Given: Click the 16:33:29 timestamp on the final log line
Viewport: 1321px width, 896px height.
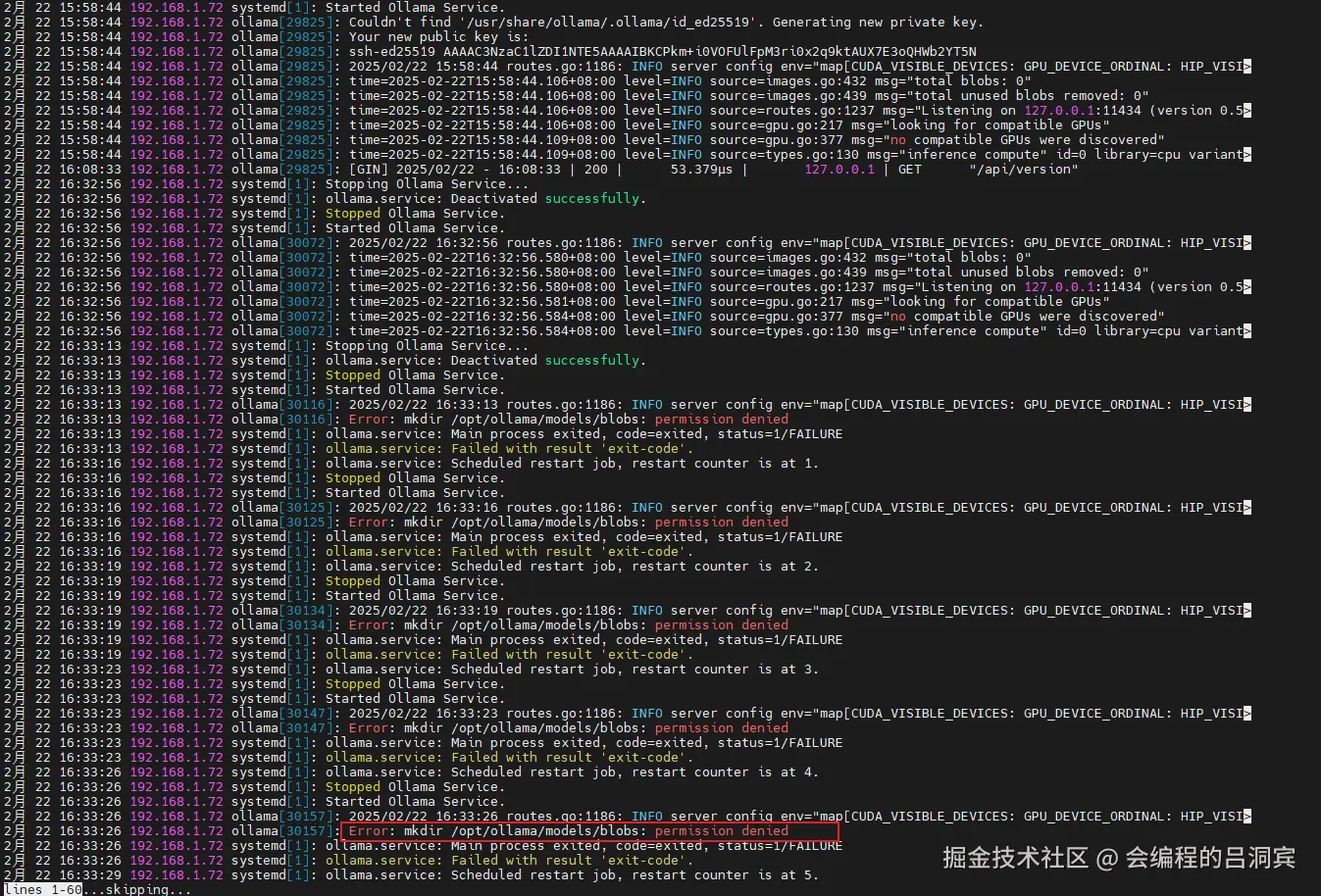Looking at the screenshot, I should tap(89, 874).
